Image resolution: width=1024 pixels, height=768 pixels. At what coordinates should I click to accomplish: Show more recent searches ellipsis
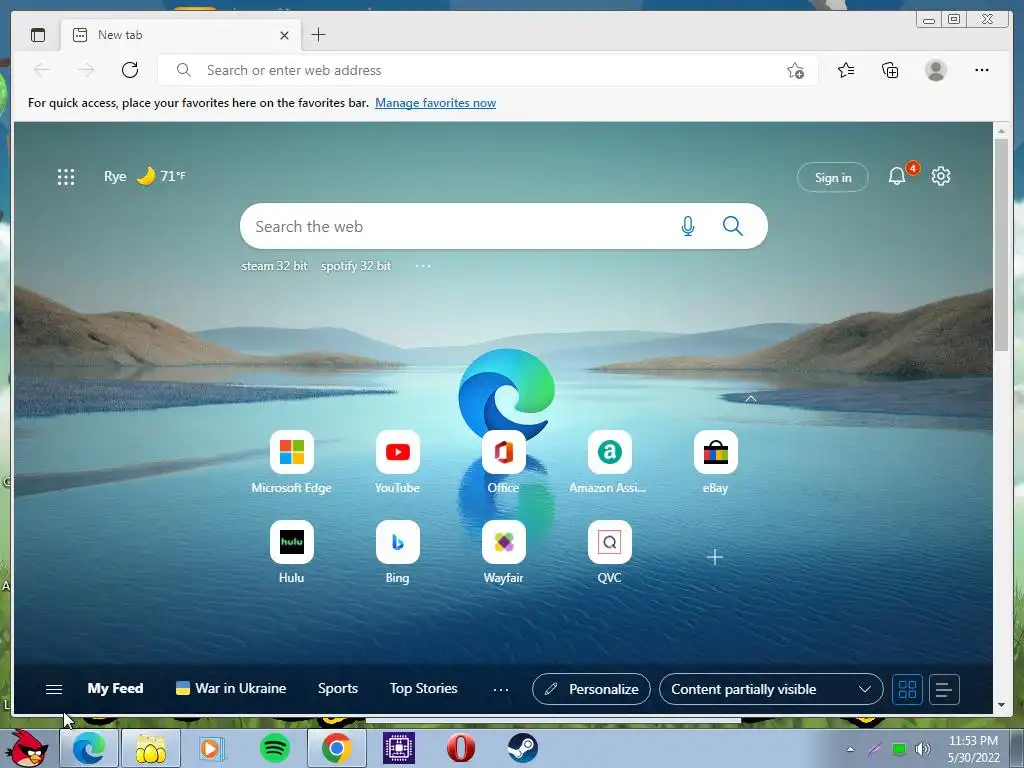pyautogui.click(x=423, y=266)
